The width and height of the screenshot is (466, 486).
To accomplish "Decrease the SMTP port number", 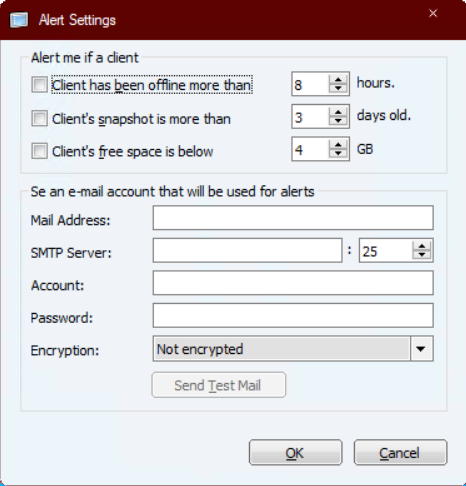I will (x=422, y=255).
